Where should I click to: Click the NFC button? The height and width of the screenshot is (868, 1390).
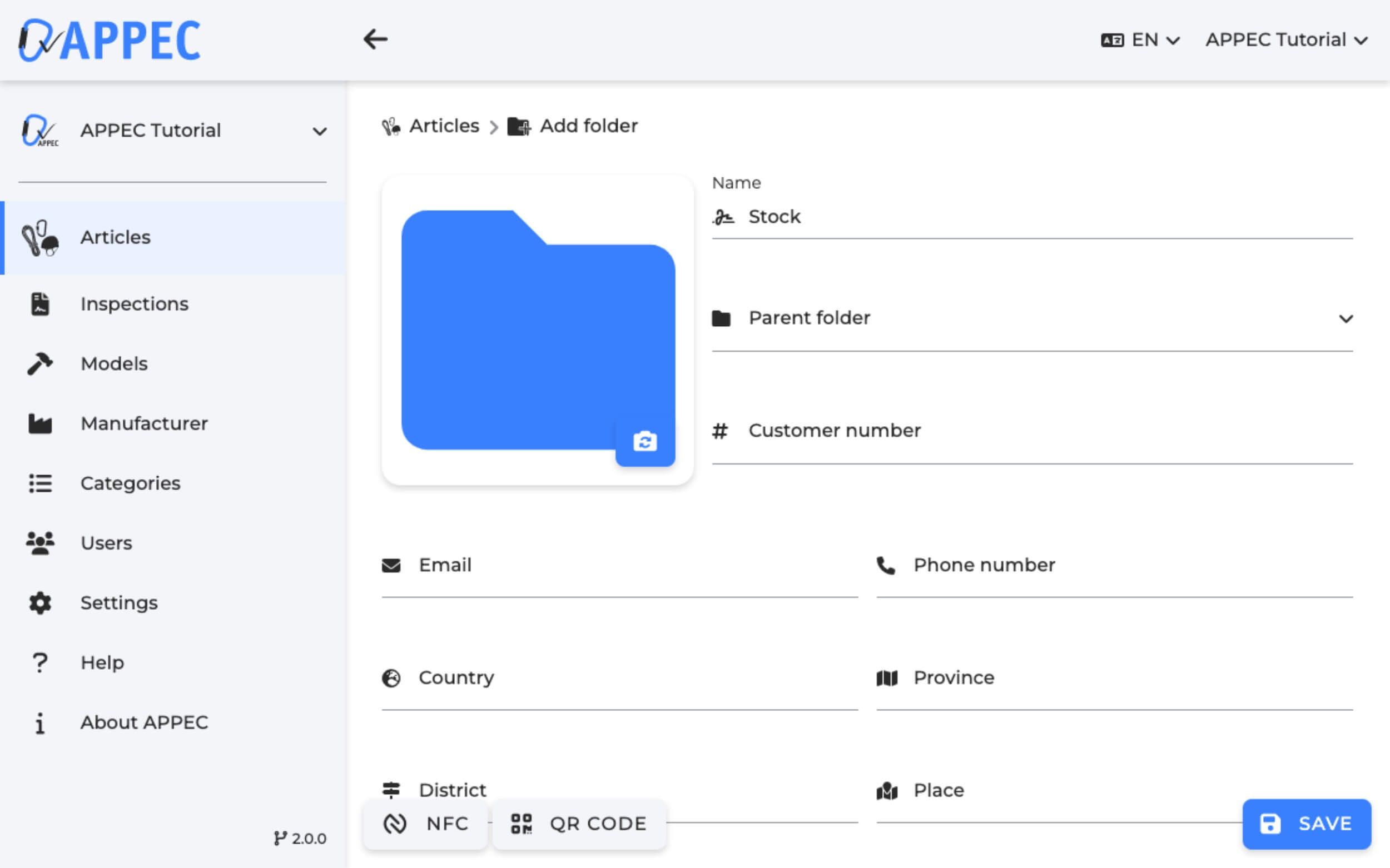pyautogui.click(x=425, y=823)
